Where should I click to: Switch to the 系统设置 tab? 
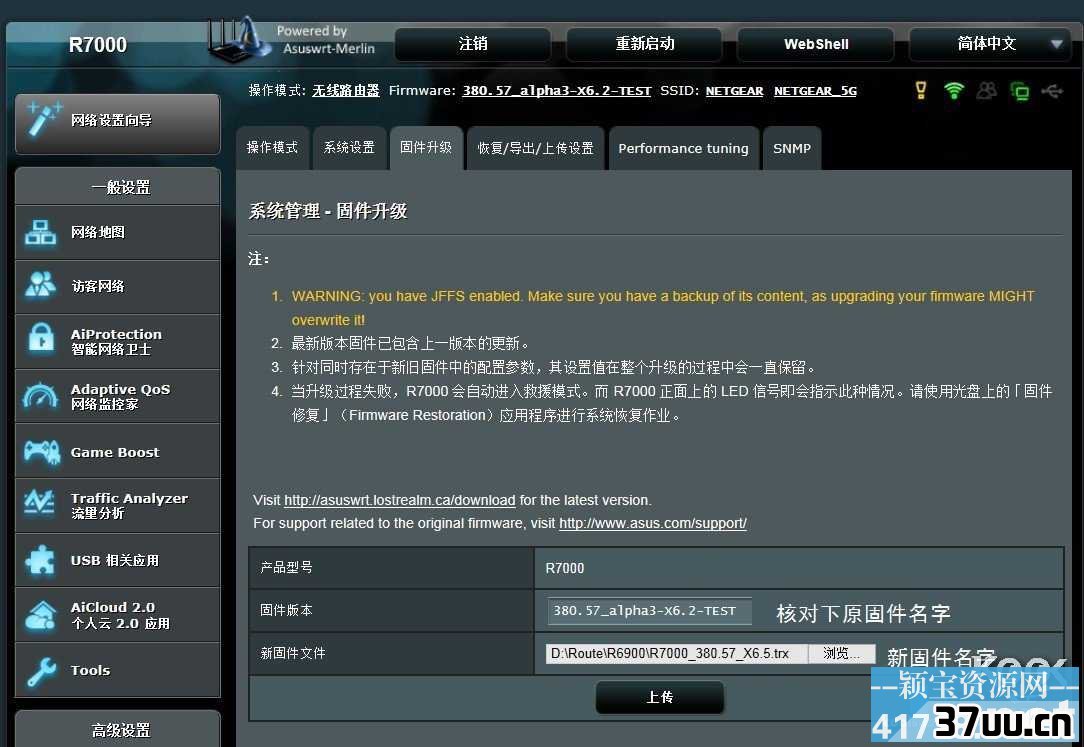click(x=349, y=148)
